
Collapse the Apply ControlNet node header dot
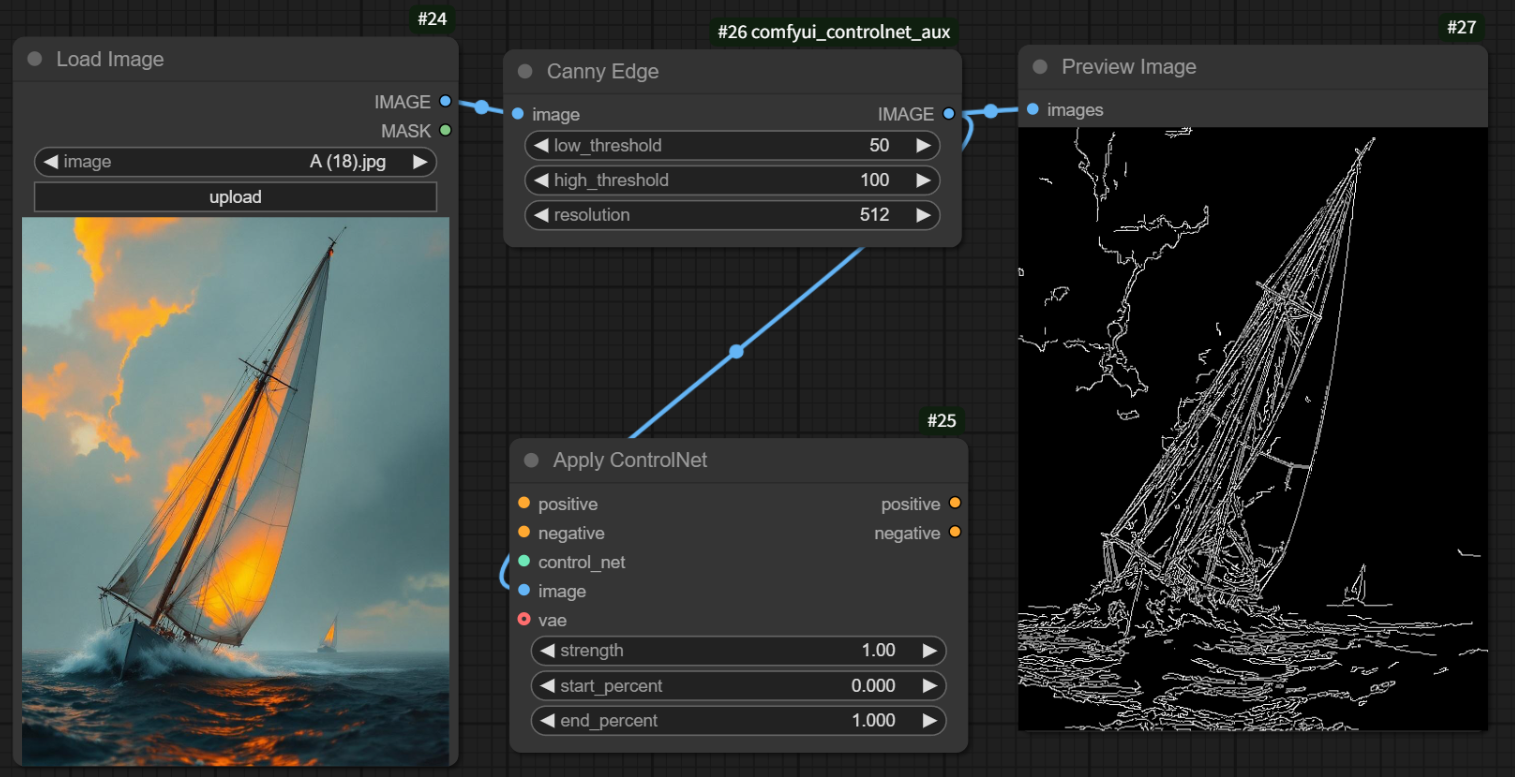(529, 460)
